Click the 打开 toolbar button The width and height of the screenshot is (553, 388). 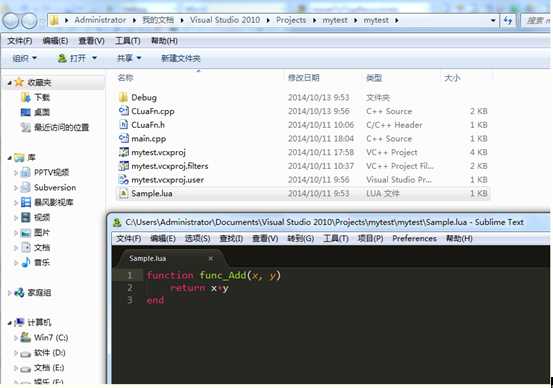pos(72,58)
